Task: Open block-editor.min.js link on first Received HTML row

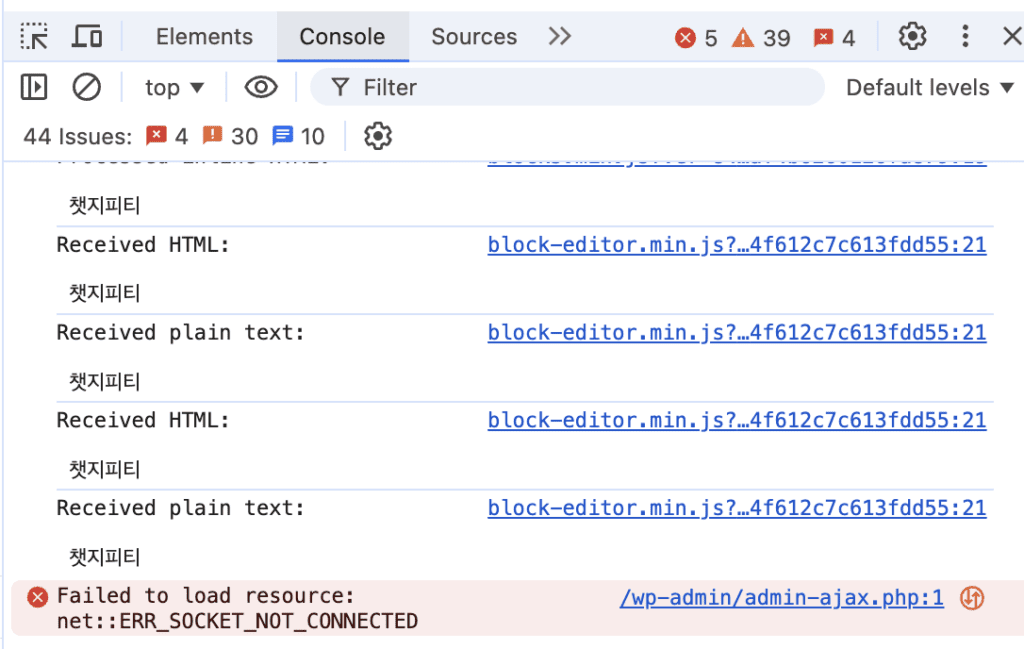Action: (x=737, y=245)
